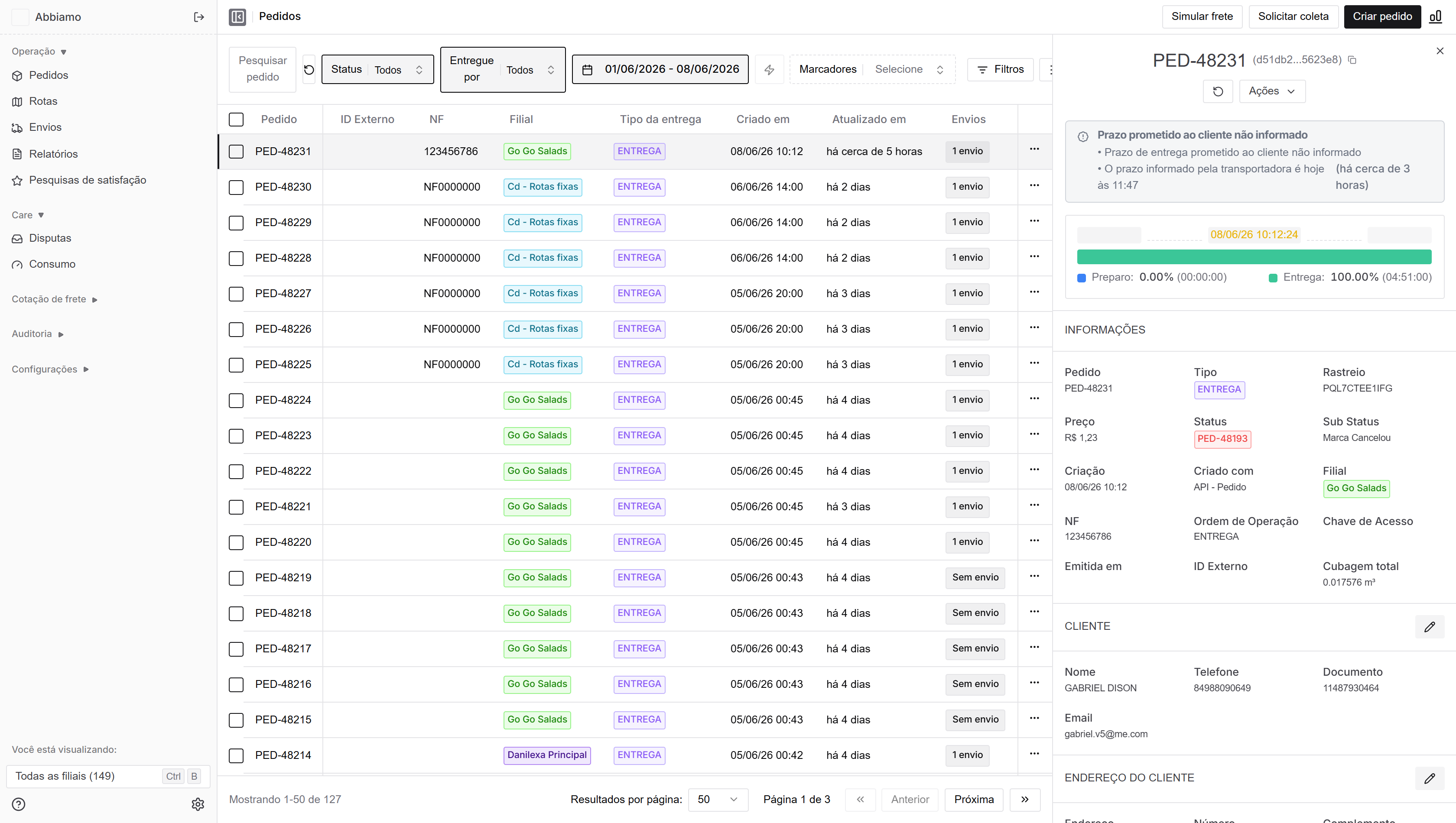Viewport: 1456px width, 823px height.
Task: Go to Disputas in the Care section
Action: tap(50, 238)
